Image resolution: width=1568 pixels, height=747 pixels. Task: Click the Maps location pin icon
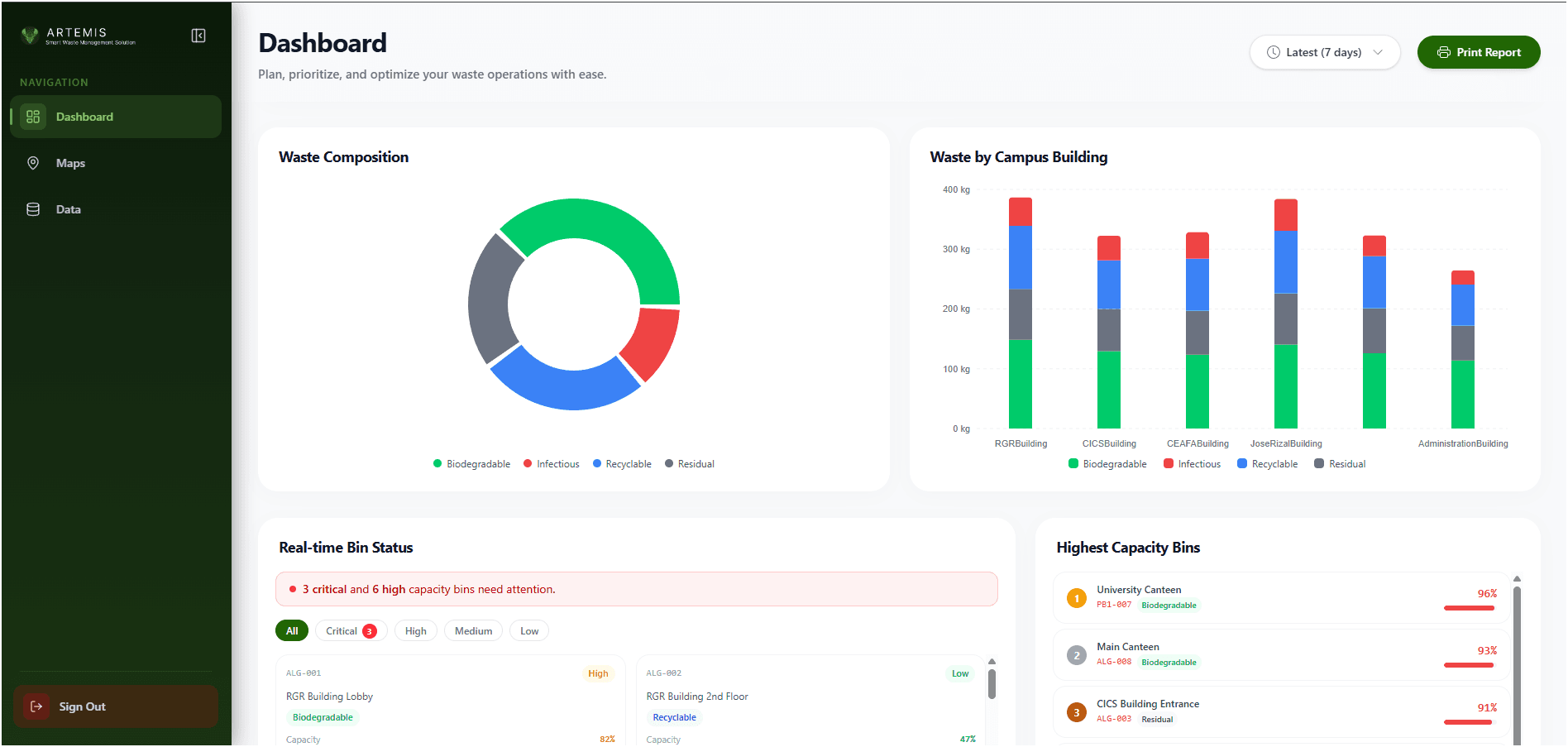point(32,163)
